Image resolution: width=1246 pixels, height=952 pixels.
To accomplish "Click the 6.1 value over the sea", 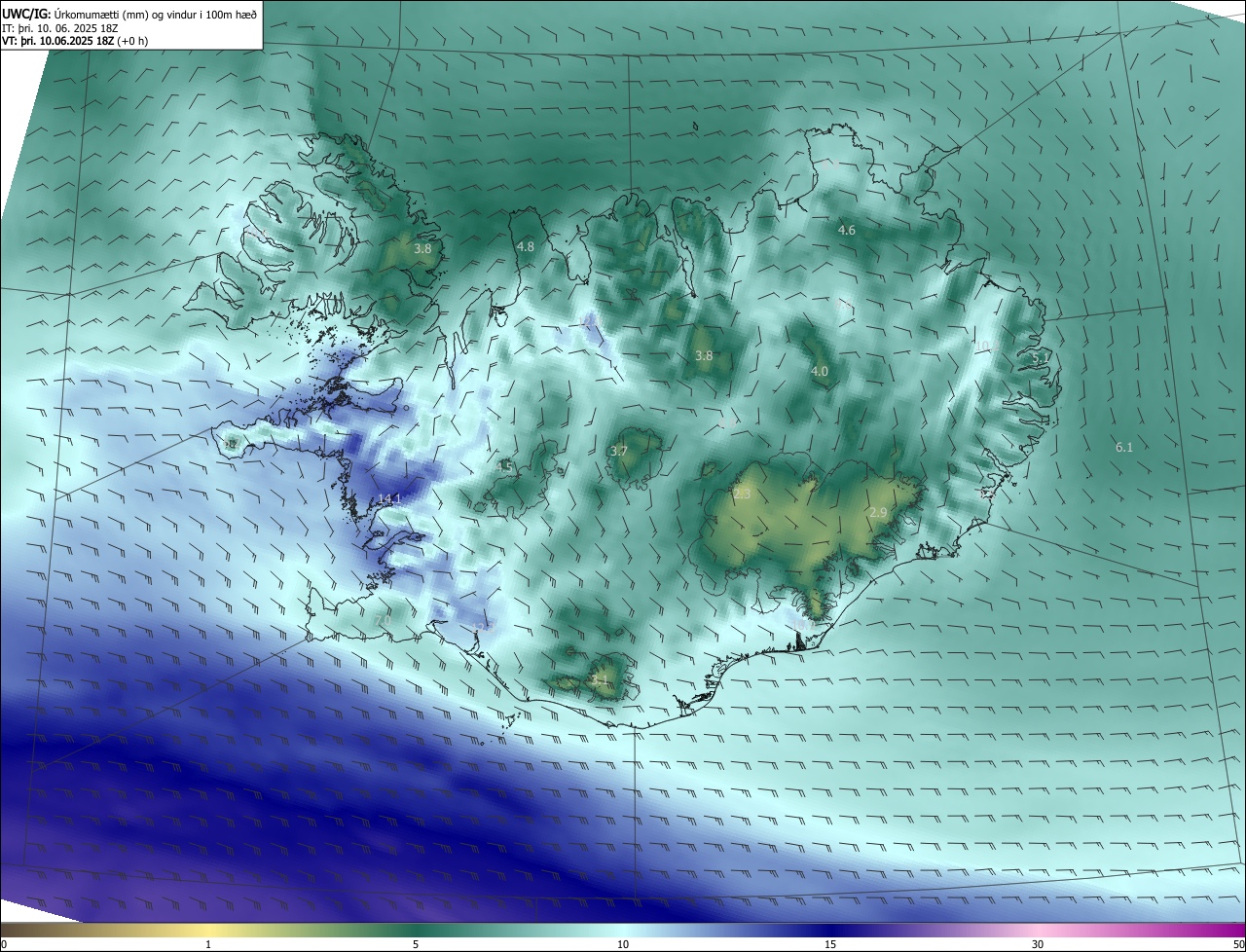I will pyautogui.click(x=1124, y=447).
